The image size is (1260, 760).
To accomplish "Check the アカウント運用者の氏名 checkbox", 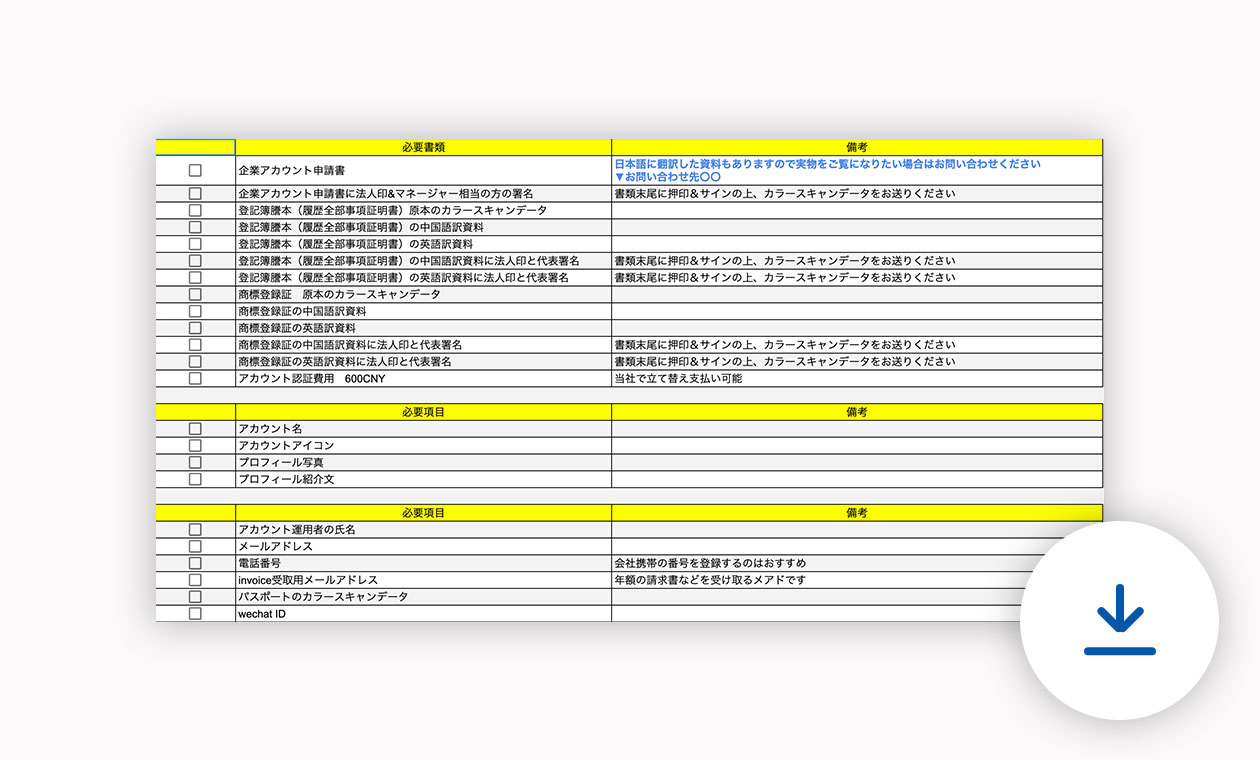I will click(x=195, y=530).
